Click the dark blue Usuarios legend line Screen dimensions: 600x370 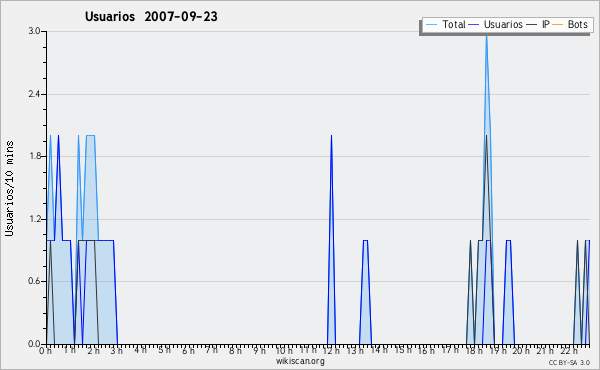[474, 25]
